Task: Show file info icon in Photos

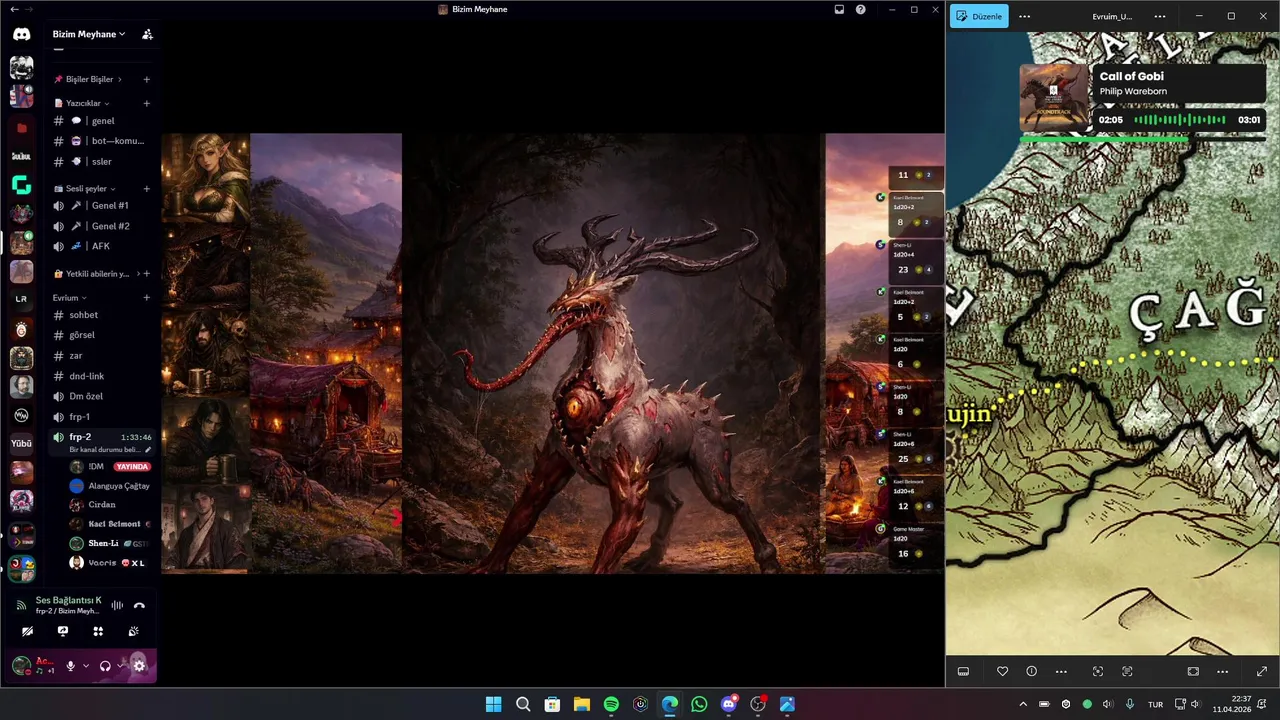Action: tap(1031, 671)
